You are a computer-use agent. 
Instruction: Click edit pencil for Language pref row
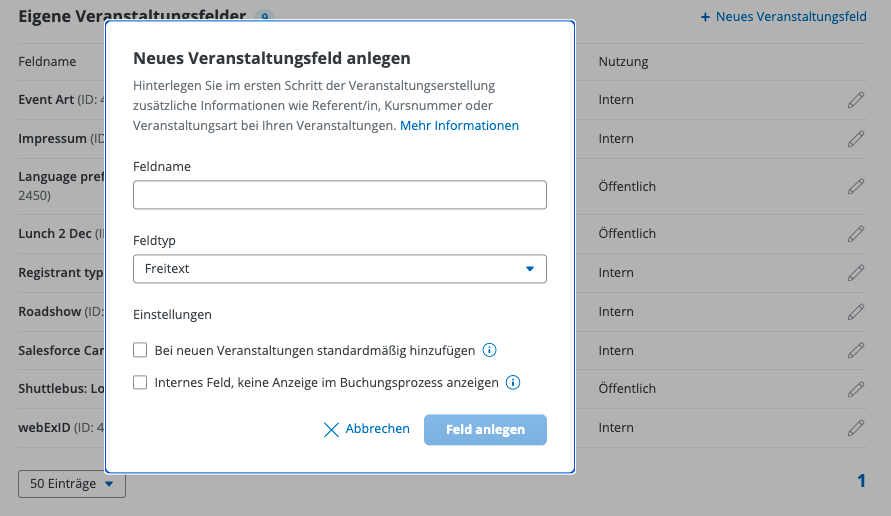pos(855,186)
